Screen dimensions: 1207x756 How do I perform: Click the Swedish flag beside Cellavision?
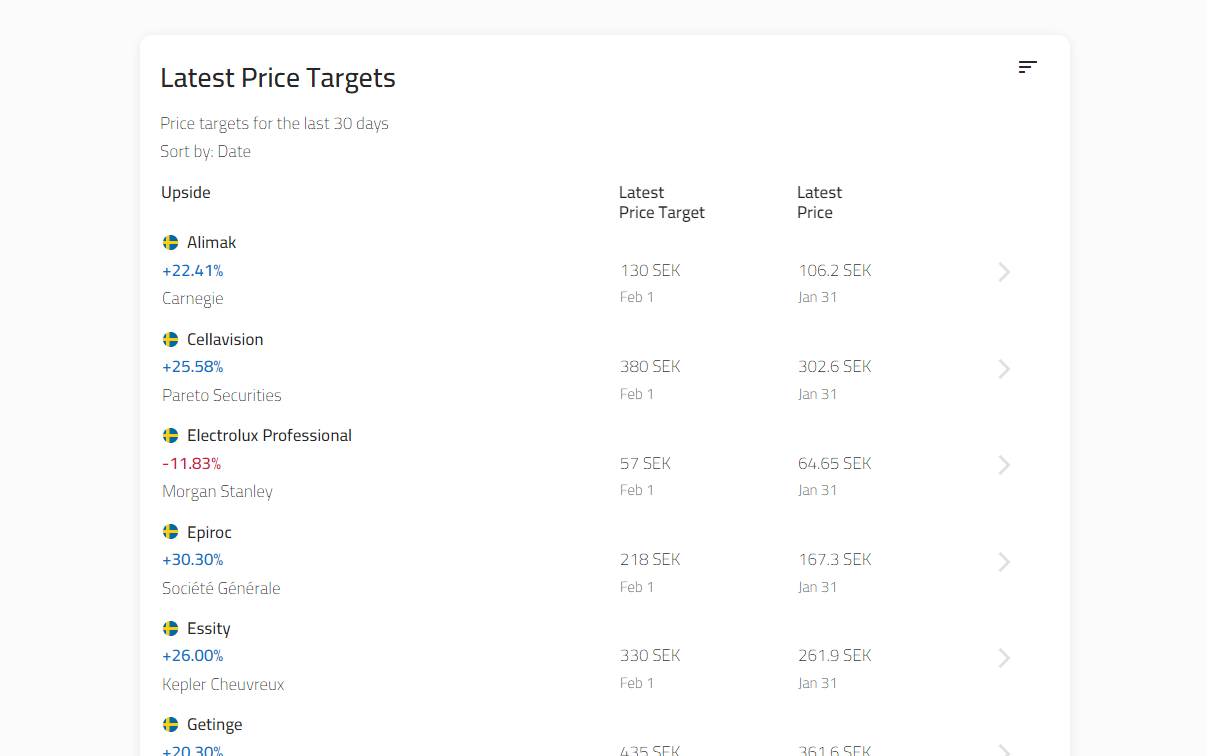[x=170, y=340]
